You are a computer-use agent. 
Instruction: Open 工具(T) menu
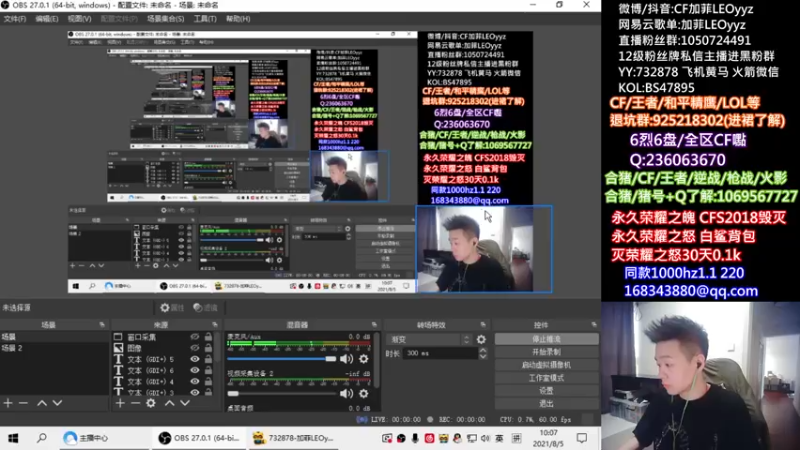205,19
